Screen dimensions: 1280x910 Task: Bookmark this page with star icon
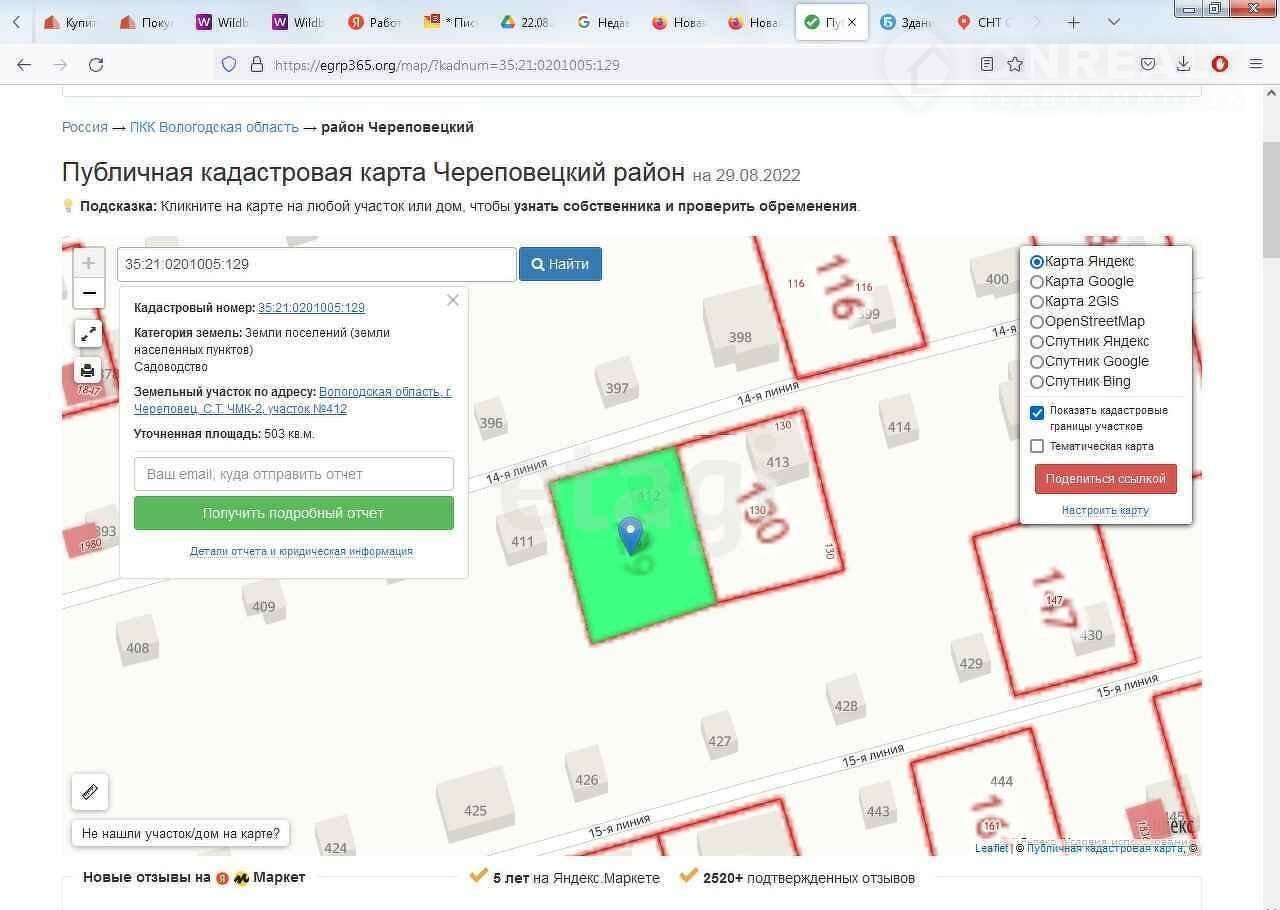click(1015, 65)
